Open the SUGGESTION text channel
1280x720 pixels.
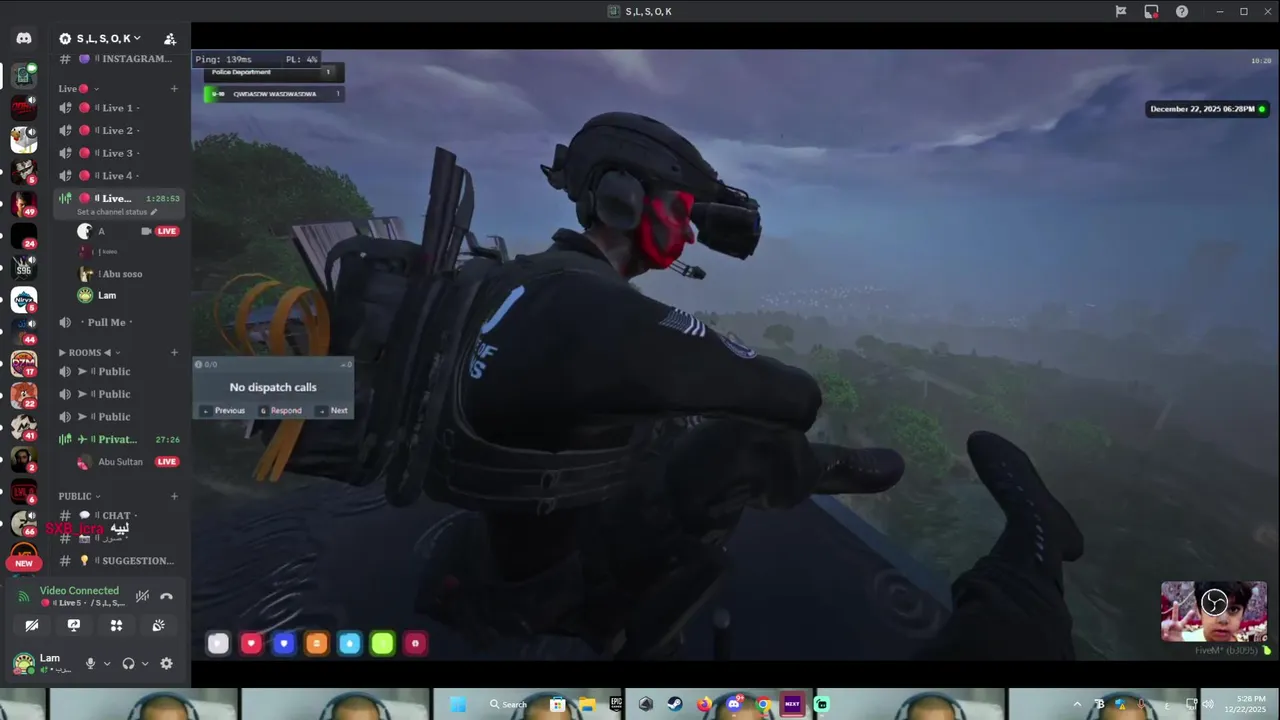click(x=119, y=561)
